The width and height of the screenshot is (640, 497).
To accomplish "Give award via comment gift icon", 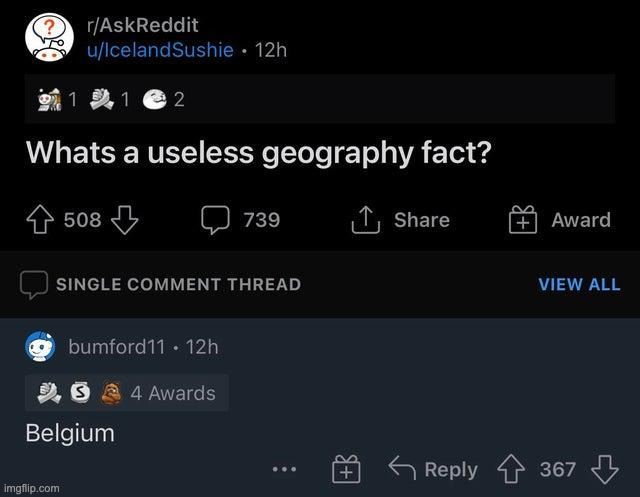I will [346, 469].
